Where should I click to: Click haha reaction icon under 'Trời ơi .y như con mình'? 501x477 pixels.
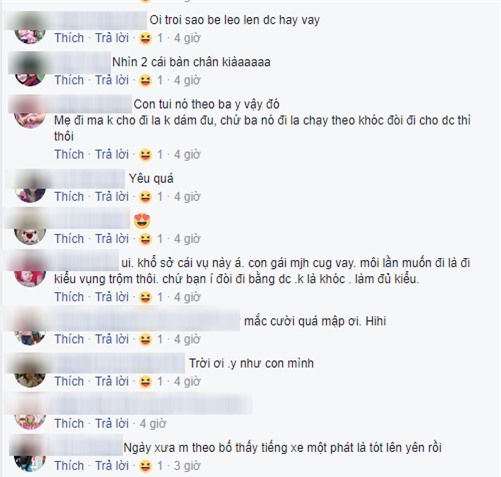coord(145,382)
